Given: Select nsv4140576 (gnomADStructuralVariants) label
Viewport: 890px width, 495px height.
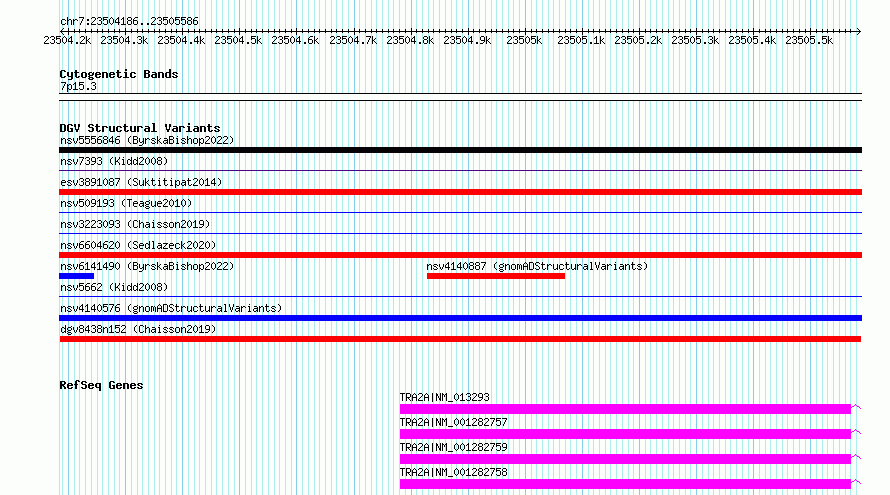Looking at the screenshot, I should click(x=171, y=308).
